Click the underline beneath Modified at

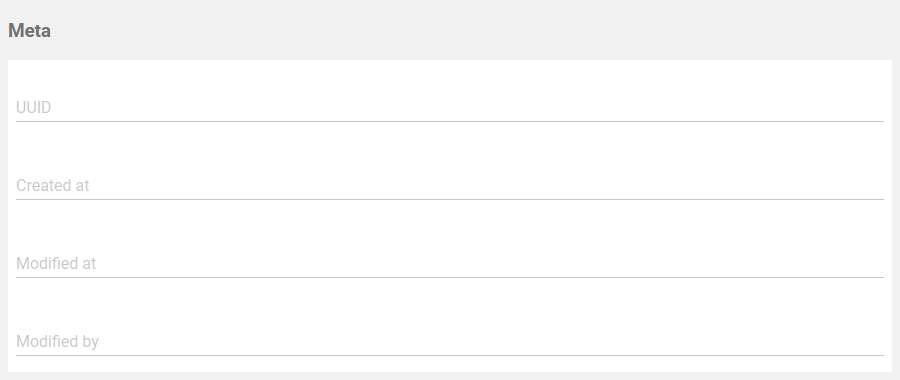[x=449, y=277]
